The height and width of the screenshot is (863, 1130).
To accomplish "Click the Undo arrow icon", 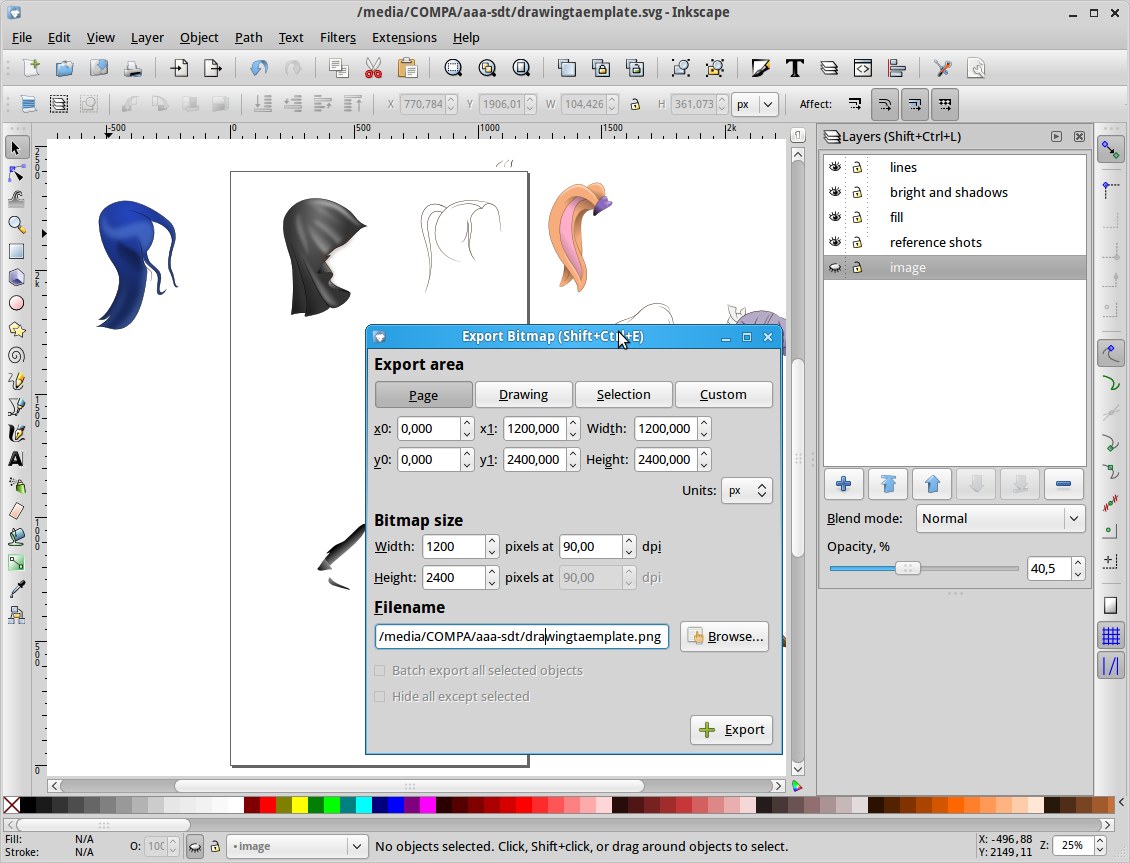I will (x=259, y=68).
